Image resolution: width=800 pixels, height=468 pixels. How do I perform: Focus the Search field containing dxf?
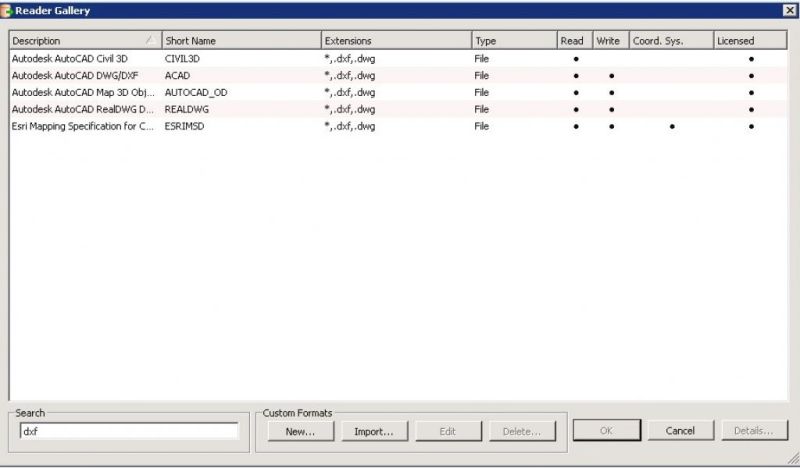(x=129, y=431)
